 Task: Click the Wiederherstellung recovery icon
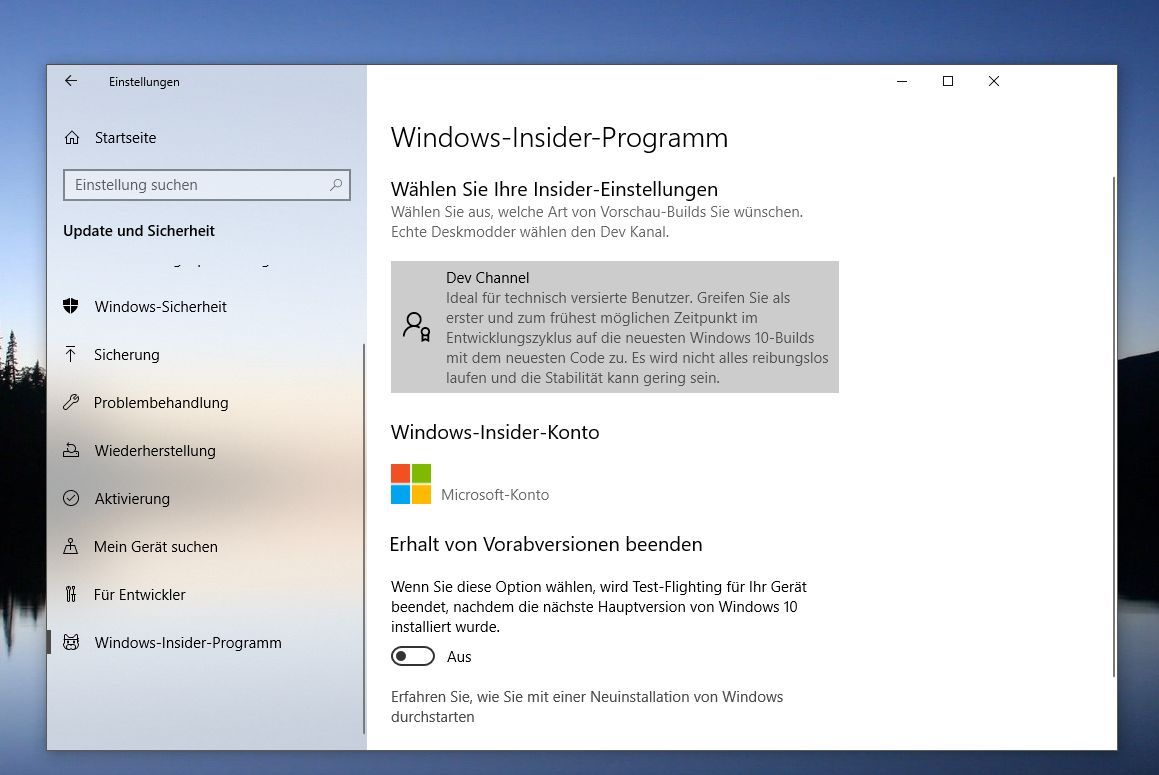71,450
